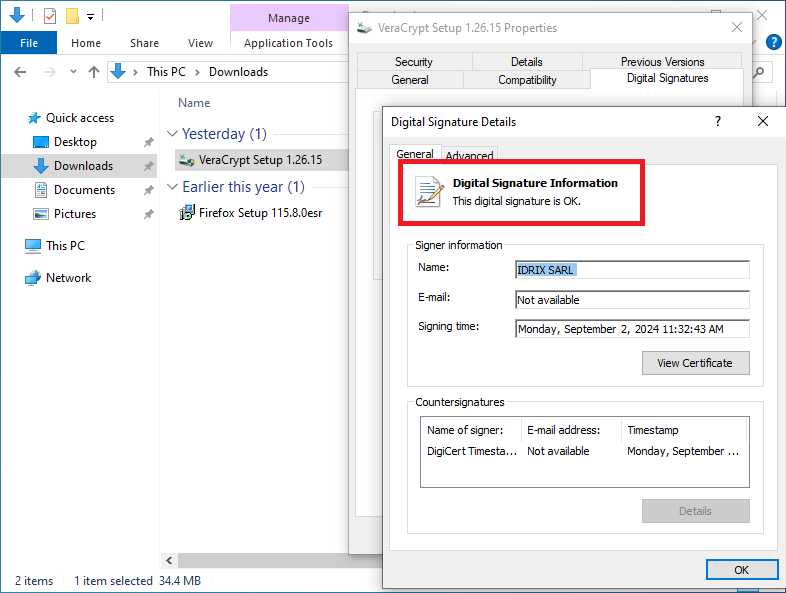Select the VeraCrypt Setup 1.26.15 file

pos(260,160)
